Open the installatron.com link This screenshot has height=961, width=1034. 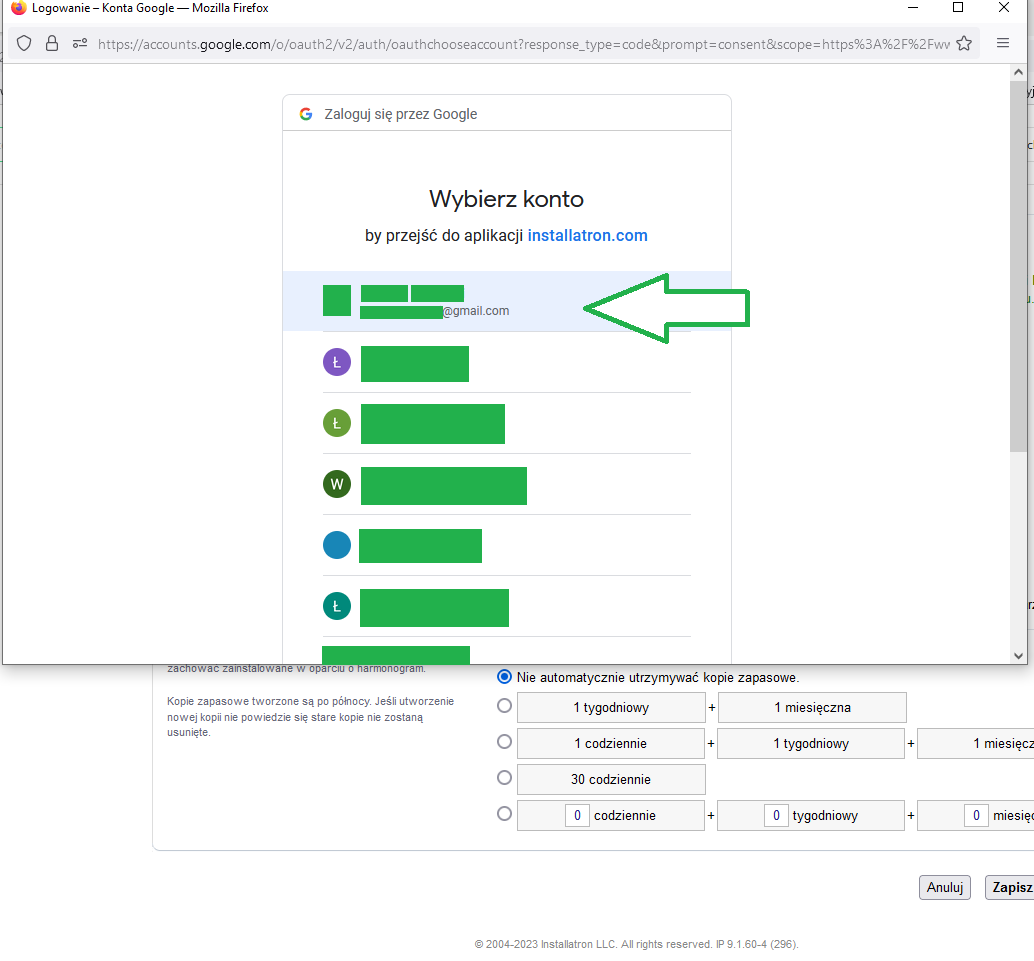click(x=587, y=236)
